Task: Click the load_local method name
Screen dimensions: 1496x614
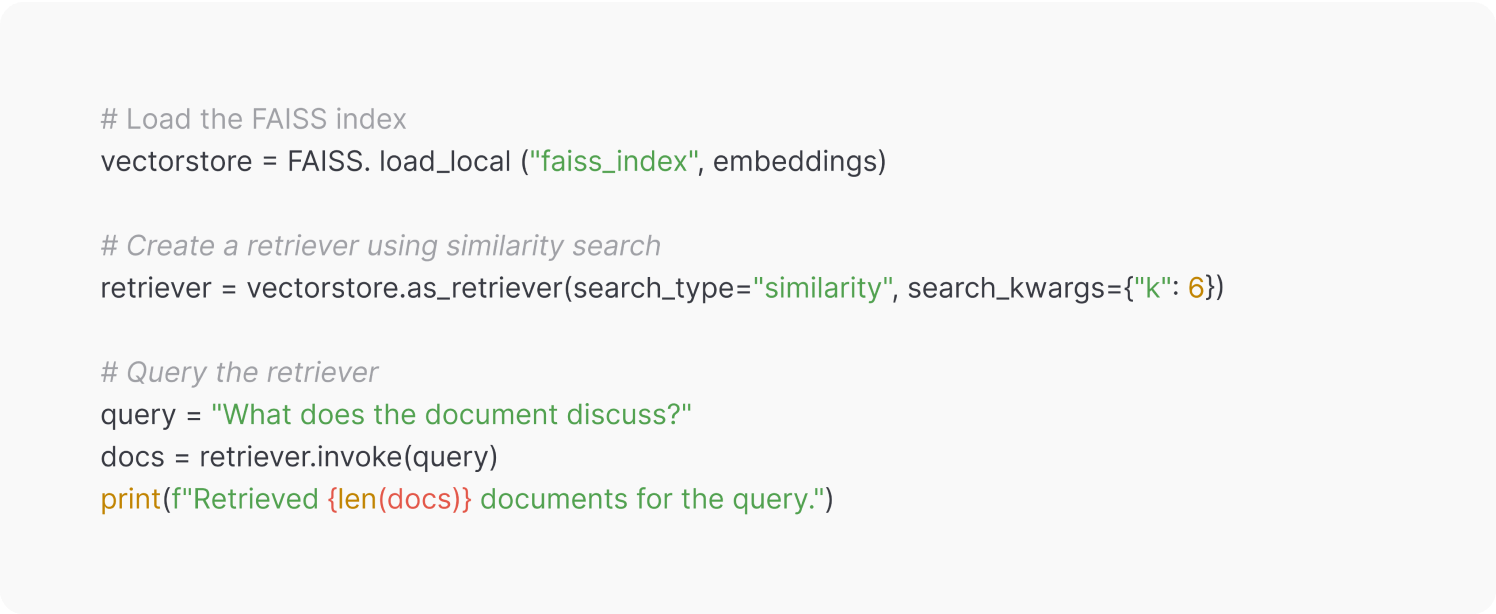Action: (444, 162)
